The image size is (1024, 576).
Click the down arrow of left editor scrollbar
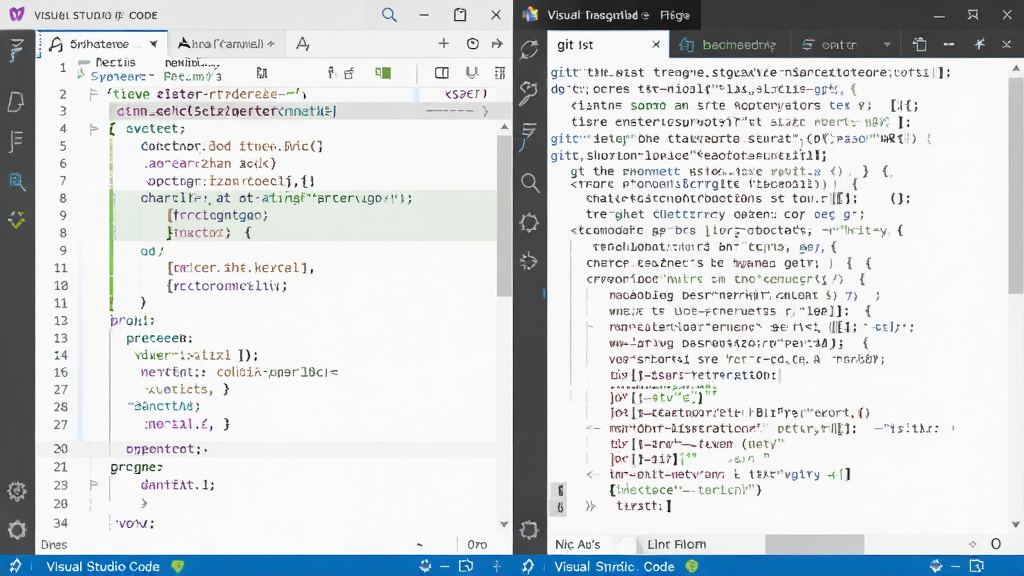point(504,524)
